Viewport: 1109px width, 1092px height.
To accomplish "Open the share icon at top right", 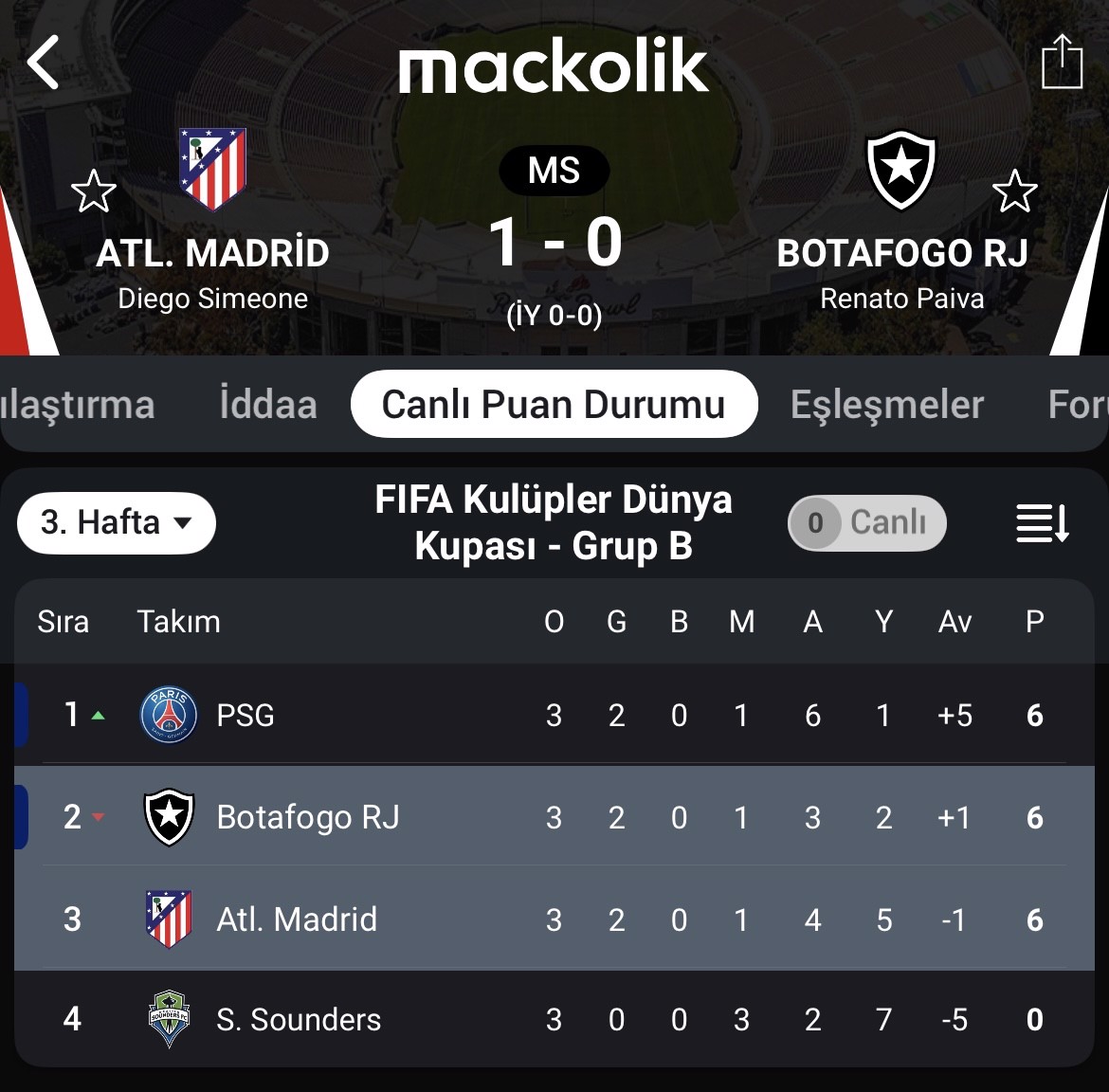I will click(x=1062, y=61).
